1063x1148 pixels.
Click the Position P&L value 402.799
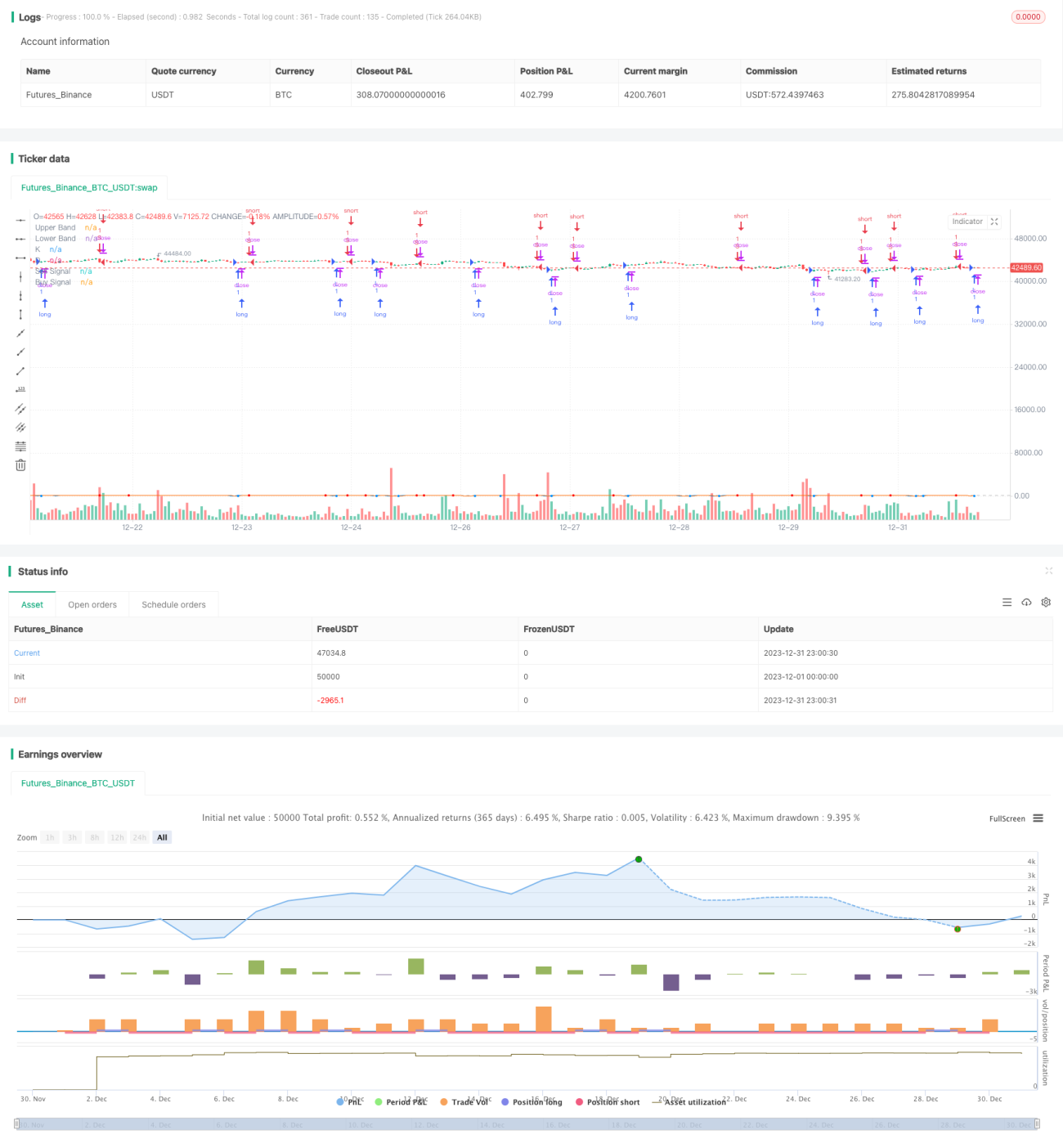point(536,95)
